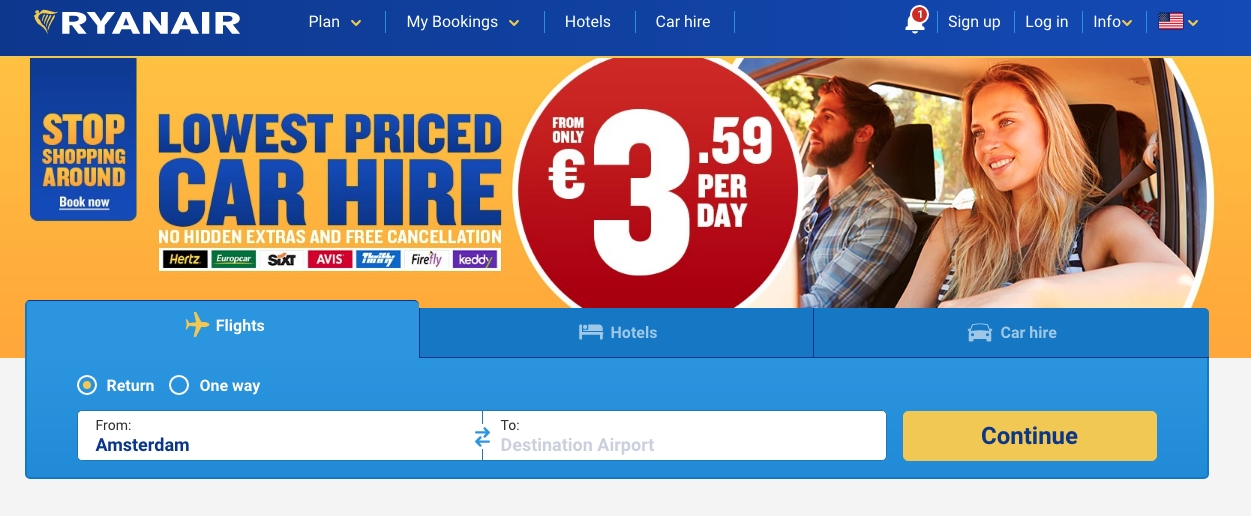The height and width of the screenshot is (516, 1251).
Task: Follow the Book now link
Action: coord(84,202)
